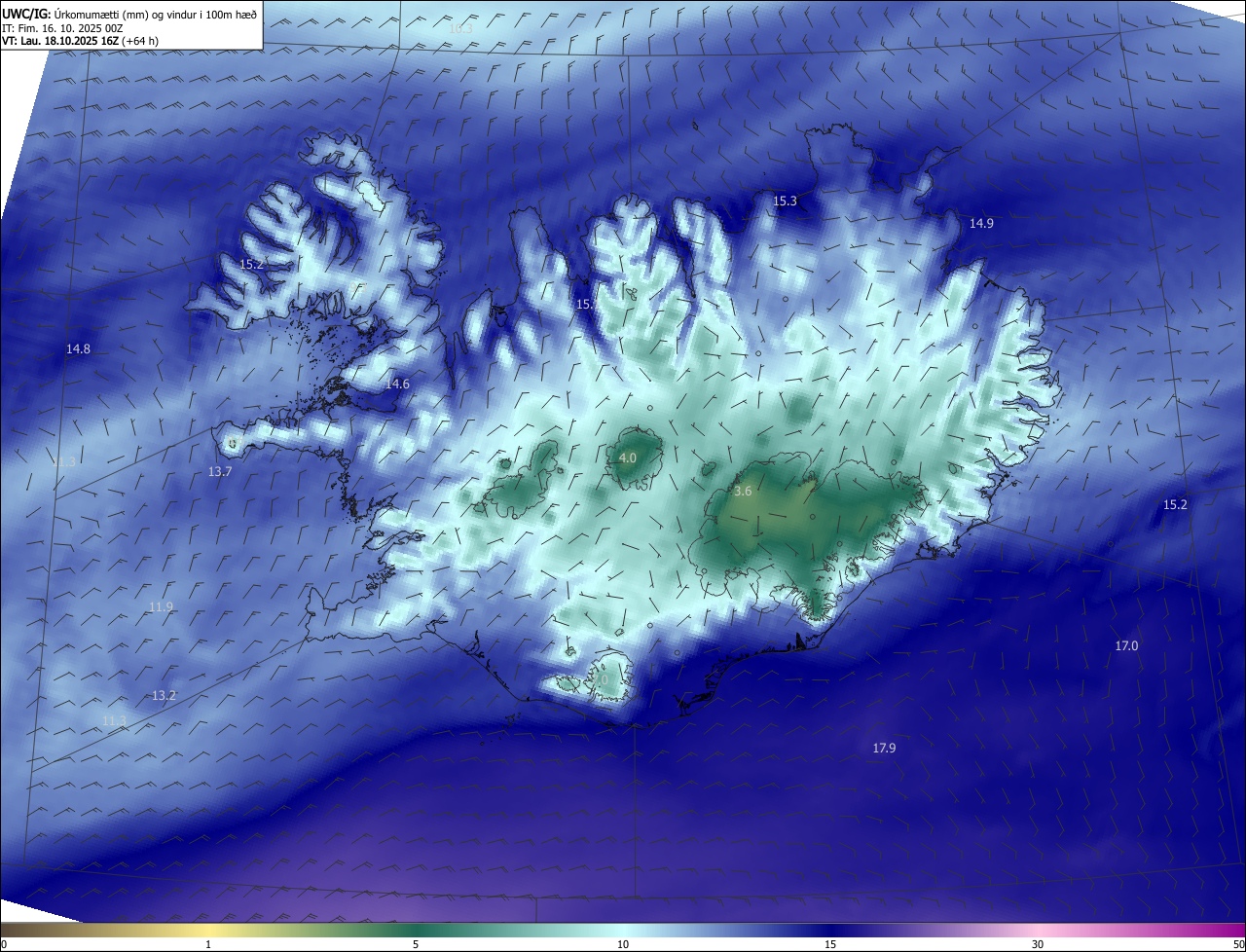Click the '30' label on the colour scale

coord(1038,944)
